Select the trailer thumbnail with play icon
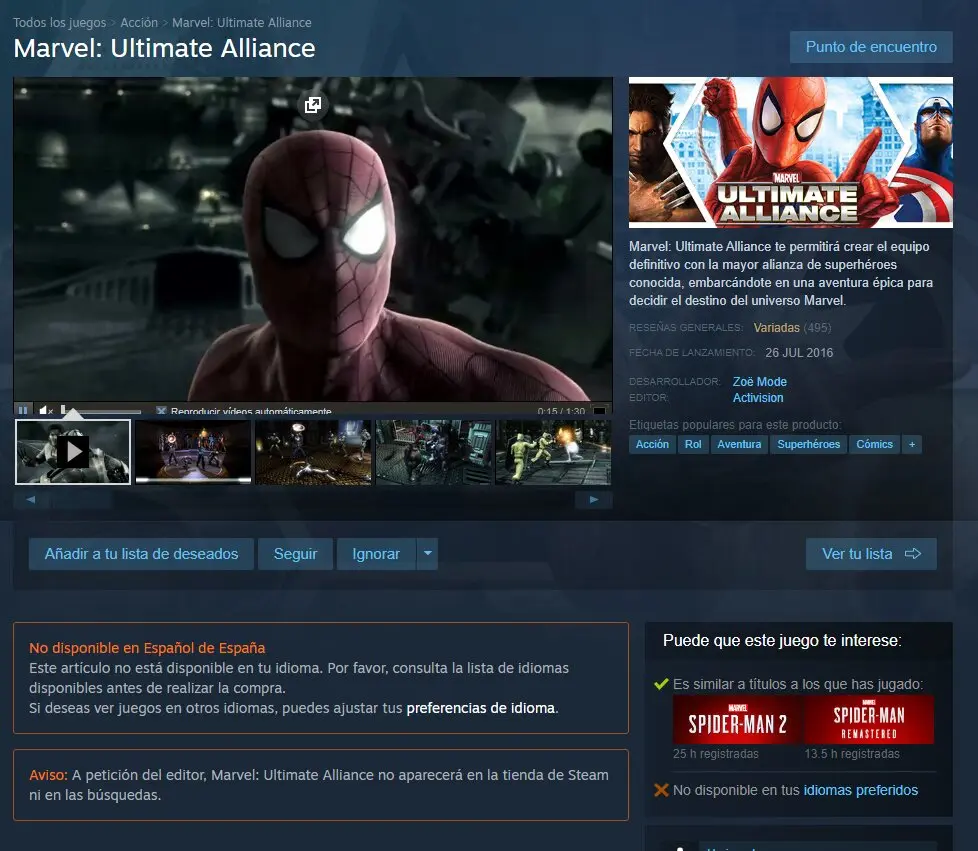978x851 pixels. tap(73, 452)
